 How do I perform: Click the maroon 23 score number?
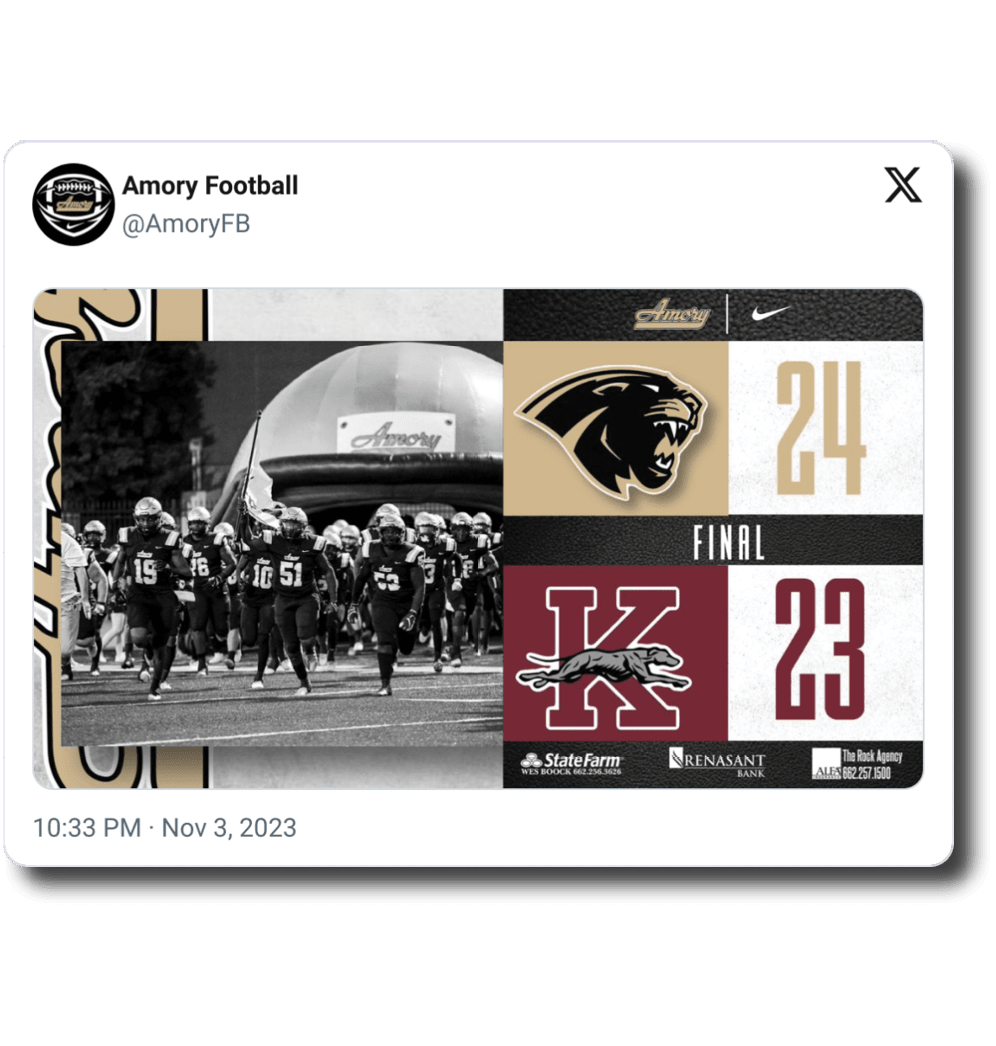pos(820,648)
